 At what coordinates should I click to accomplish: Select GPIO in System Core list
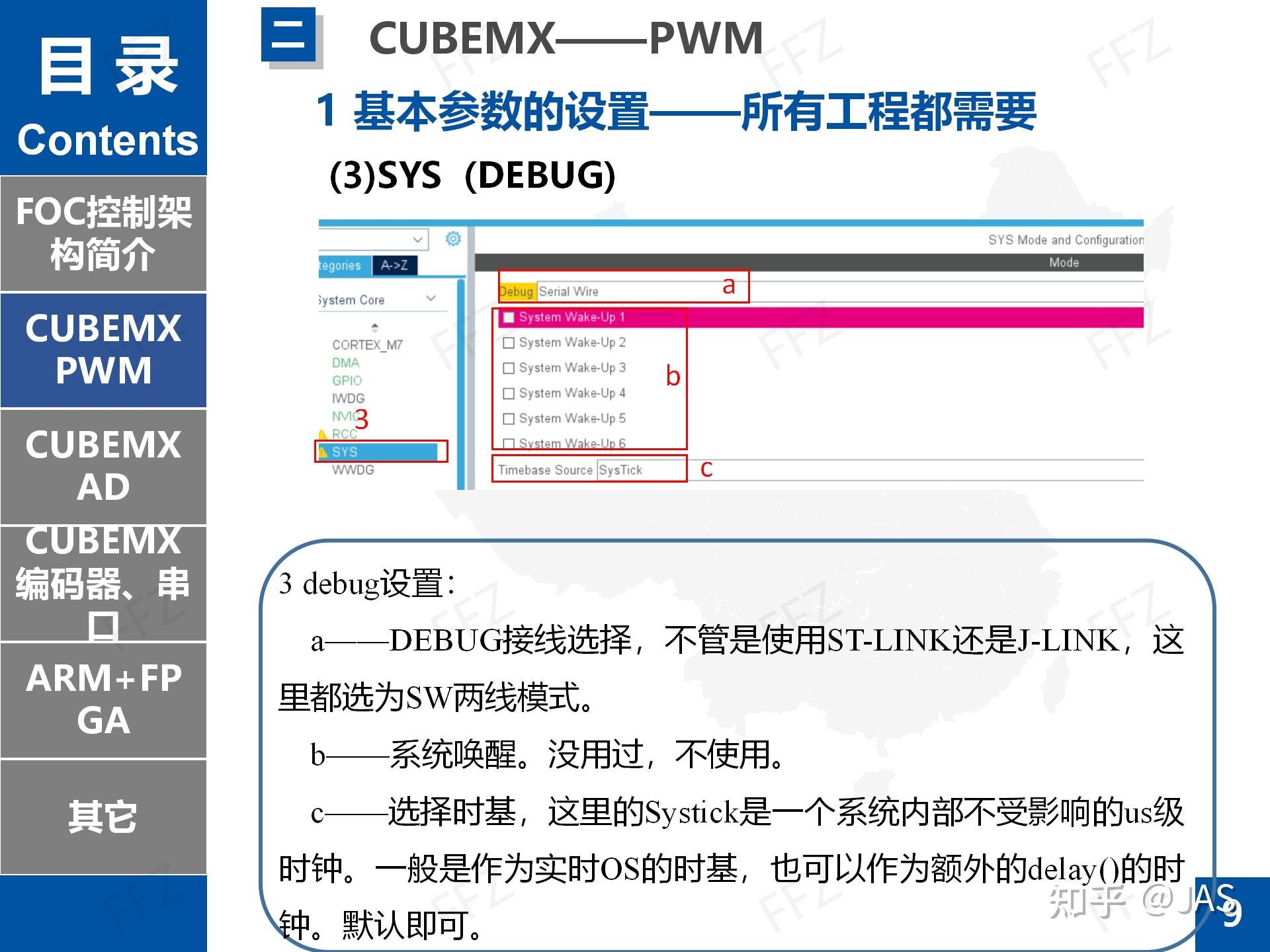(347, 381)
